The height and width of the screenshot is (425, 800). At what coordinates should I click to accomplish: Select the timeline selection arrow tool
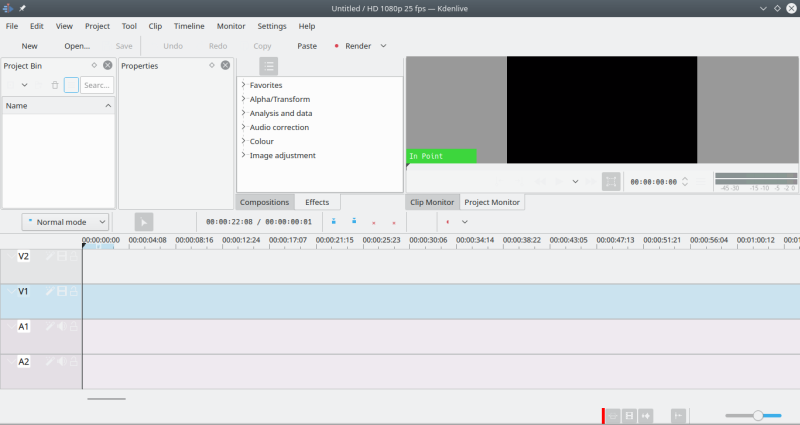(x=144, y=222)
